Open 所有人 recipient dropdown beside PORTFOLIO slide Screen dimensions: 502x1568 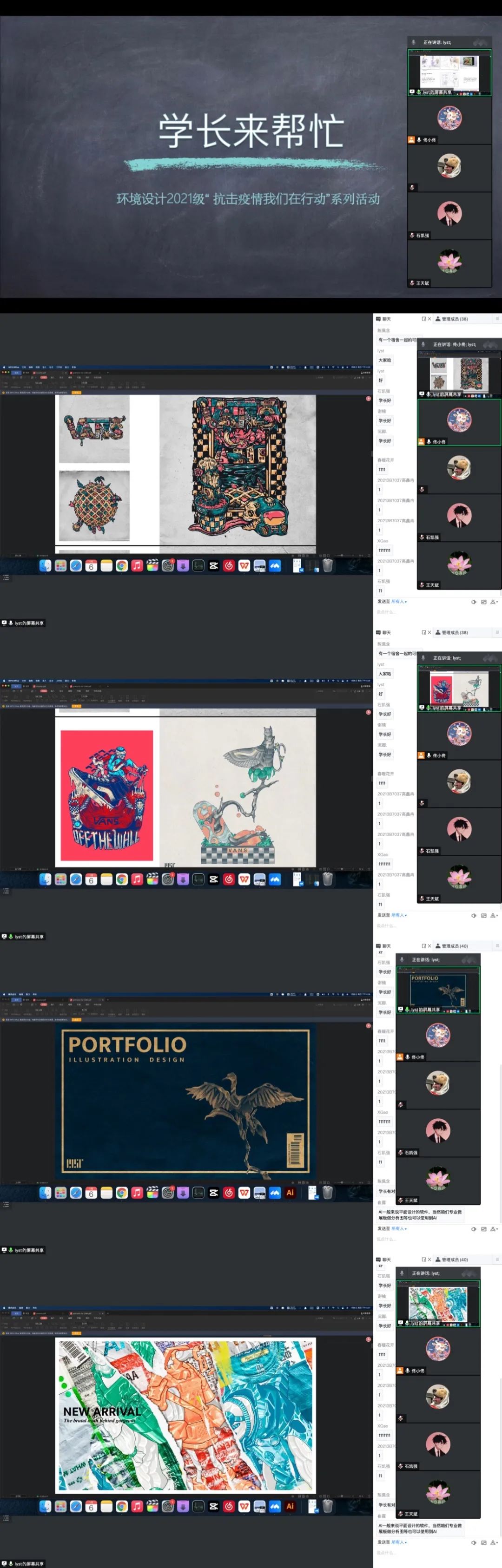pyautogui.click(x=399, y=1229)
